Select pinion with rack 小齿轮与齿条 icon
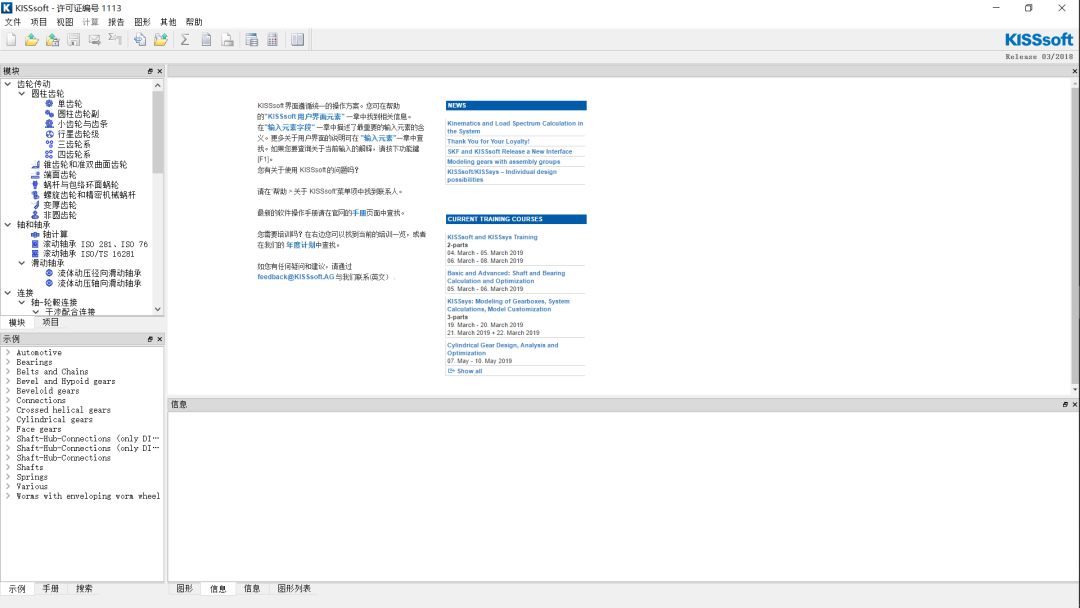 point(50,124)
